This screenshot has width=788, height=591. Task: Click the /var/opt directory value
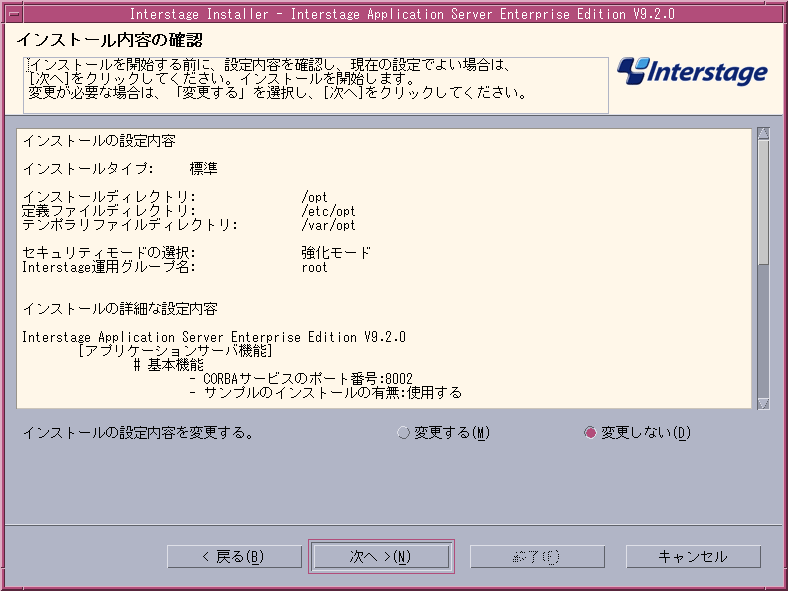[x=328, y=225]
